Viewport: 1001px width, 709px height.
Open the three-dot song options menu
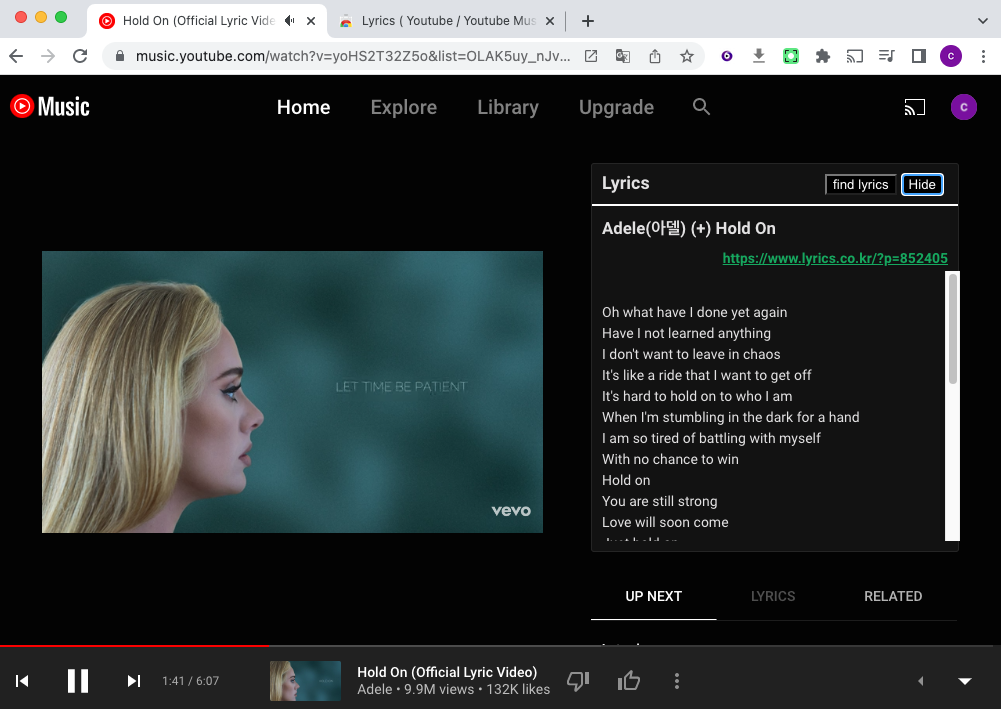(677, 681)
